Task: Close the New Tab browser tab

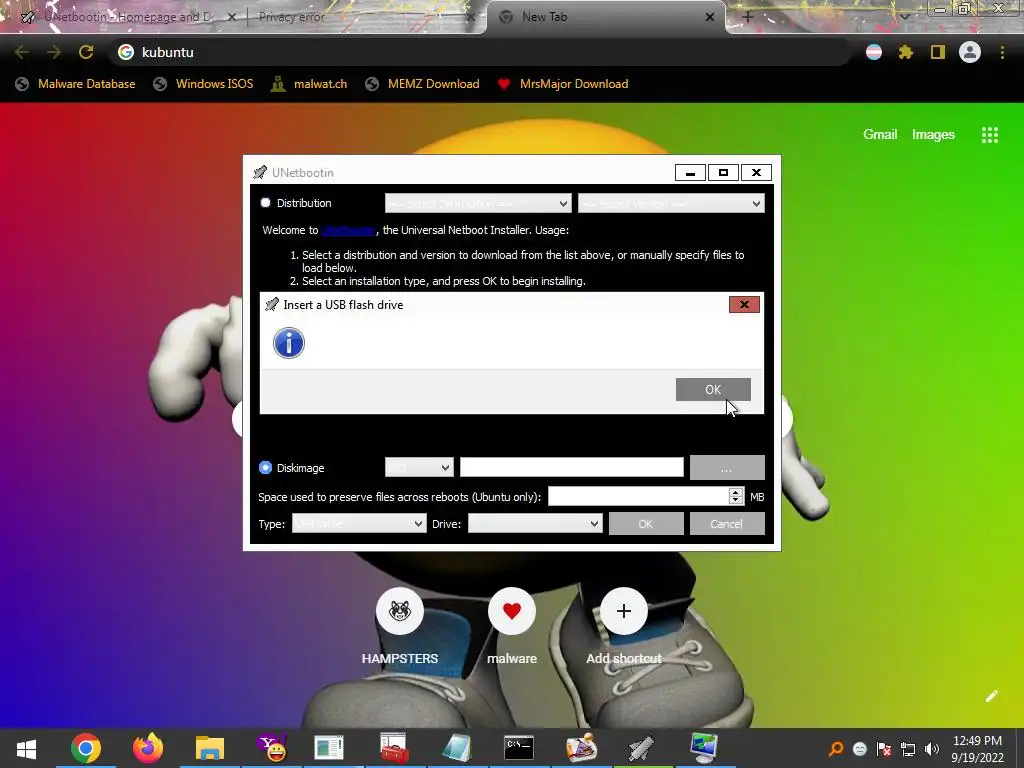Action: click(x=709, y=17)
